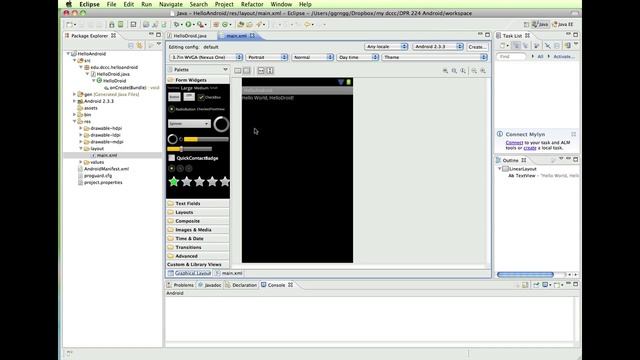640x360 pixels.
Task: Open the Refactor menu
Action: point(252,4)
